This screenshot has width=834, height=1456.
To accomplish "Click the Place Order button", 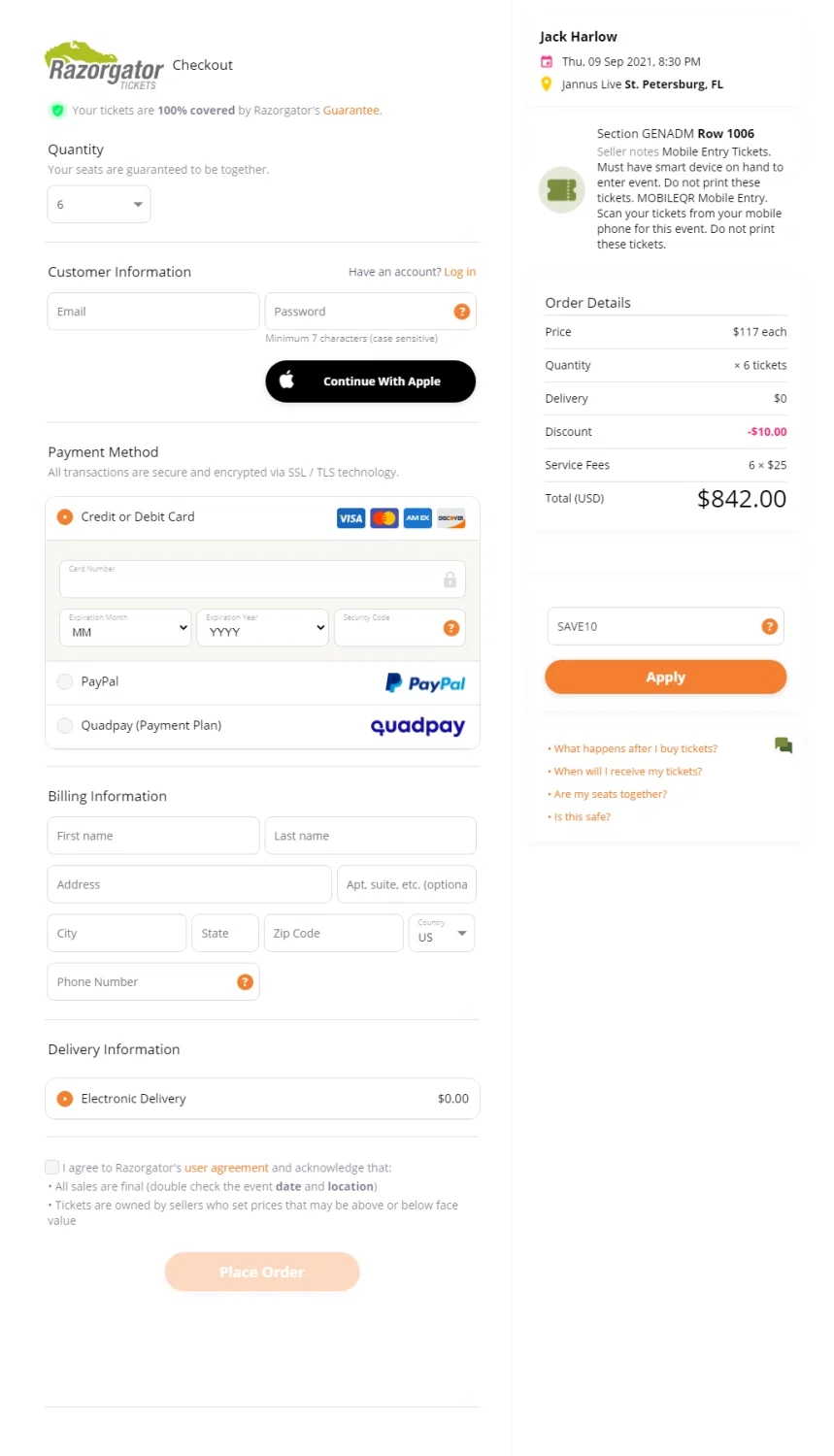I will [262, 1272].
